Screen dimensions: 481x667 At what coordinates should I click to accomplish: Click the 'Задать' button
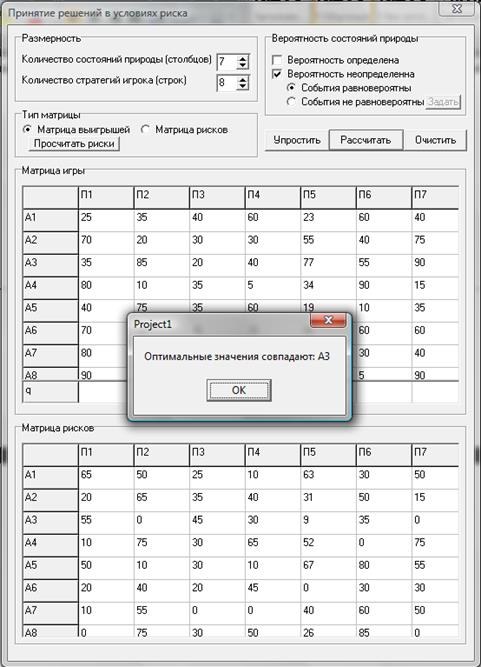click(x=443, y=102)
